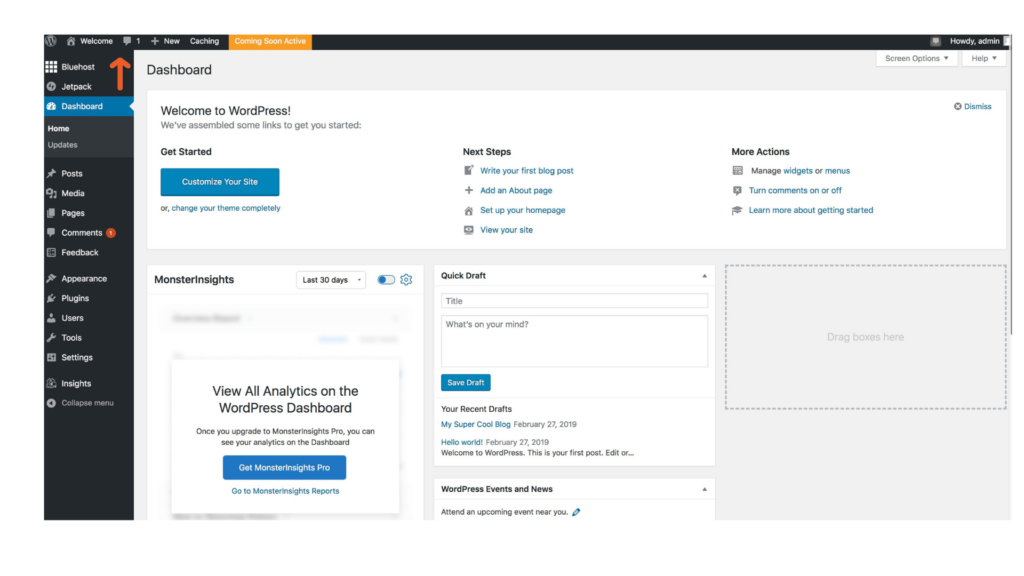Click the Set up your homepage house icon

468,210
